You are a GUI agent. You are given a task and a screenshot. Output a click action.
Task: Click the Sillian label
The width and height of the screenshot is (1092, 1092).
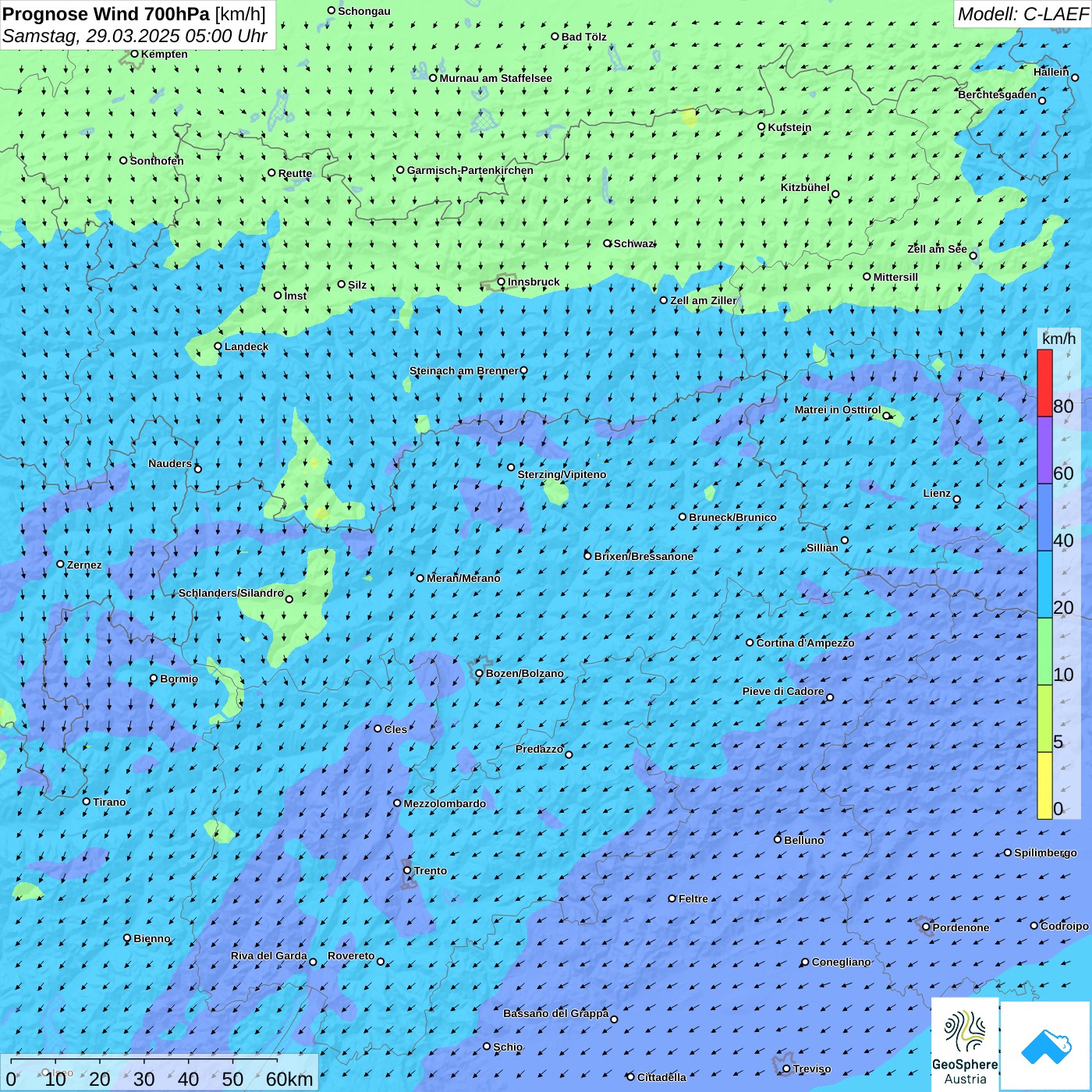(823, 548)
